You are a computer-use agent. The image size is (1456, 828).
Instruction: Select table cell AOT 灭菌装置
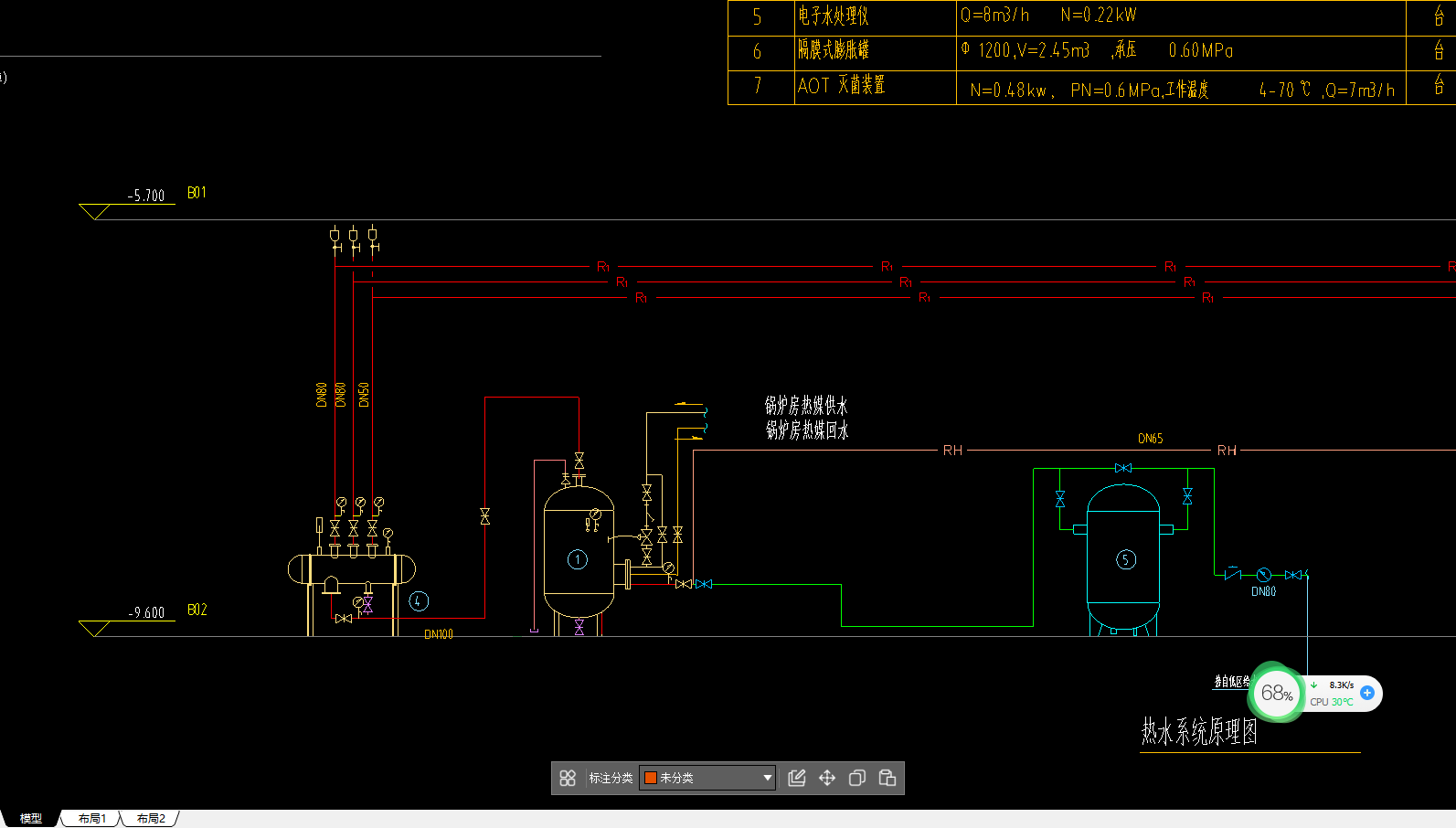841,85
